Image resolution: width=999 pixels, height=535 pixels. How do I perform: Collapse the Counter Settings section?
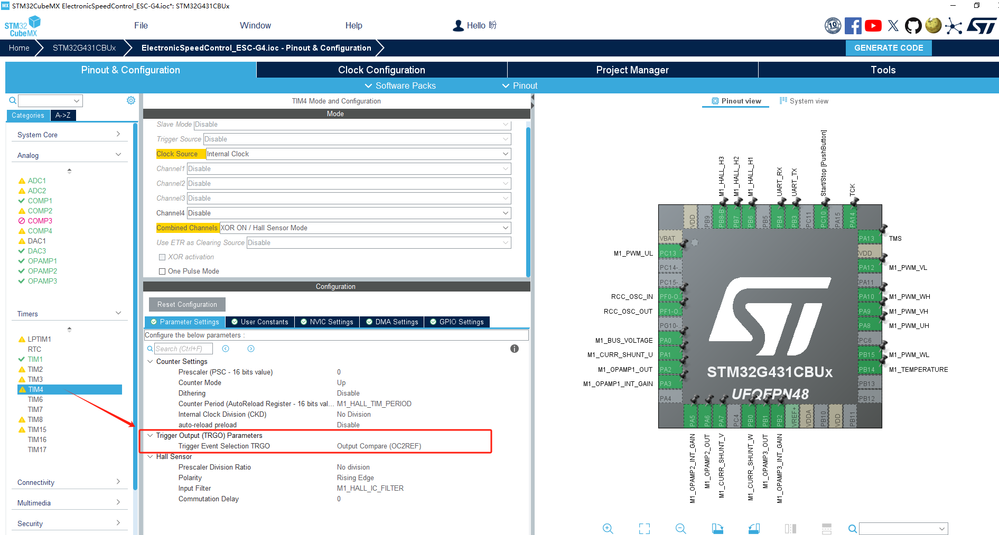150,361
